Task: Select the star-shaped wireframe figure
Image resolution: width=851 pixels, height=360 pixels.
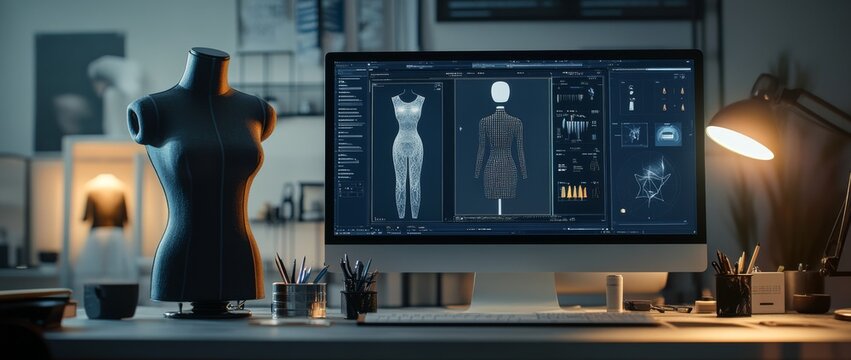Action: pyautogui.click(x=652, y=181)
